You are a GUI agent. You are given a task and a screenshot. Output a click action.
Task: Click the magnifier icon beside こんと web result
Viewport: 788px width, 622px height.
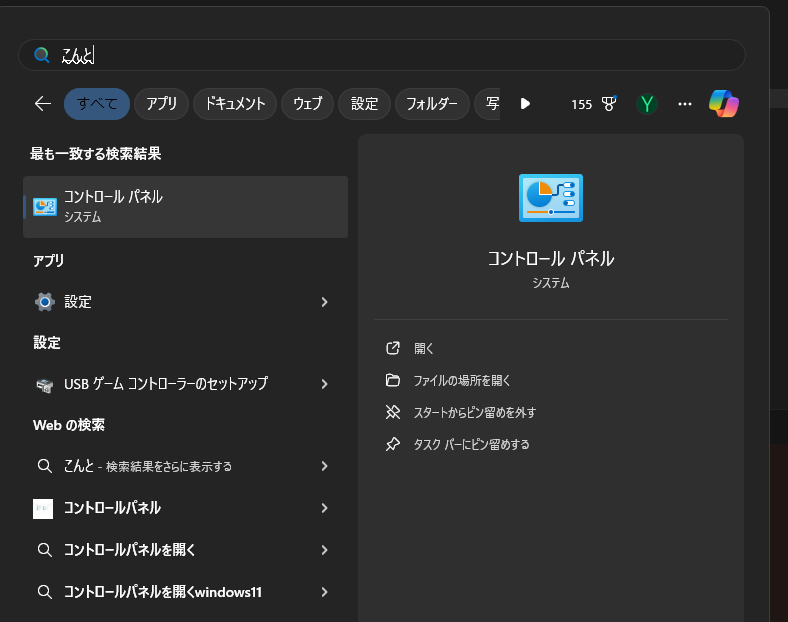pyautogui.click(x=45, y=466)
